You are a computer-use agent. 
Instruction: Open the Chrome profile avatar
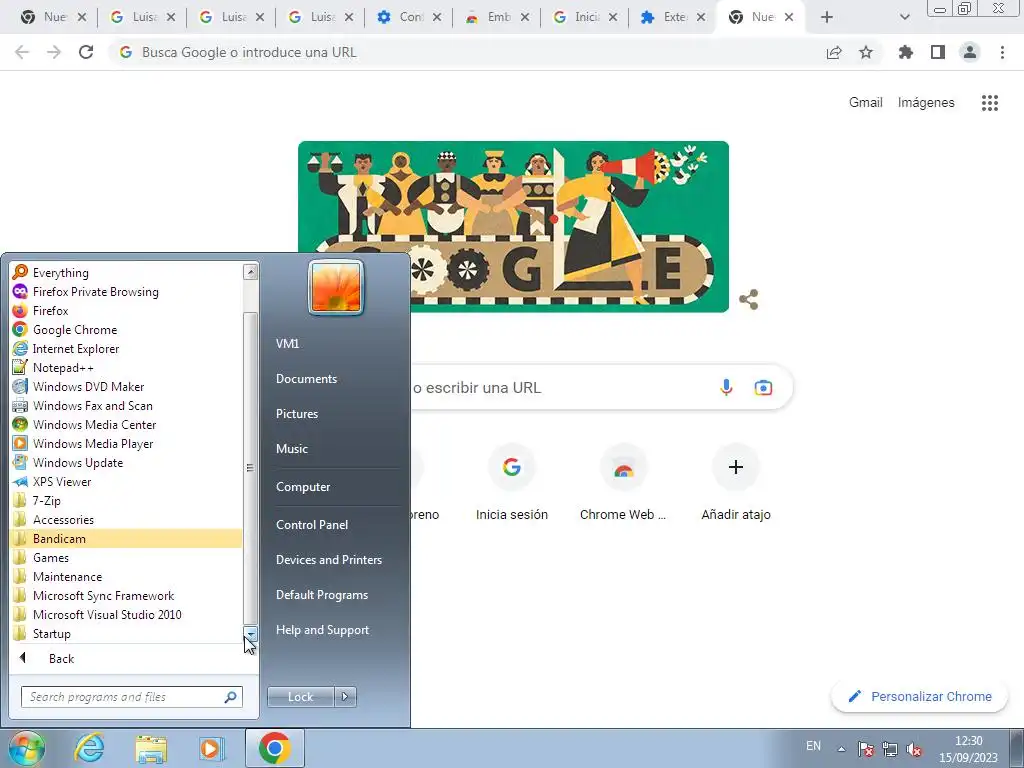pos(970,52)
